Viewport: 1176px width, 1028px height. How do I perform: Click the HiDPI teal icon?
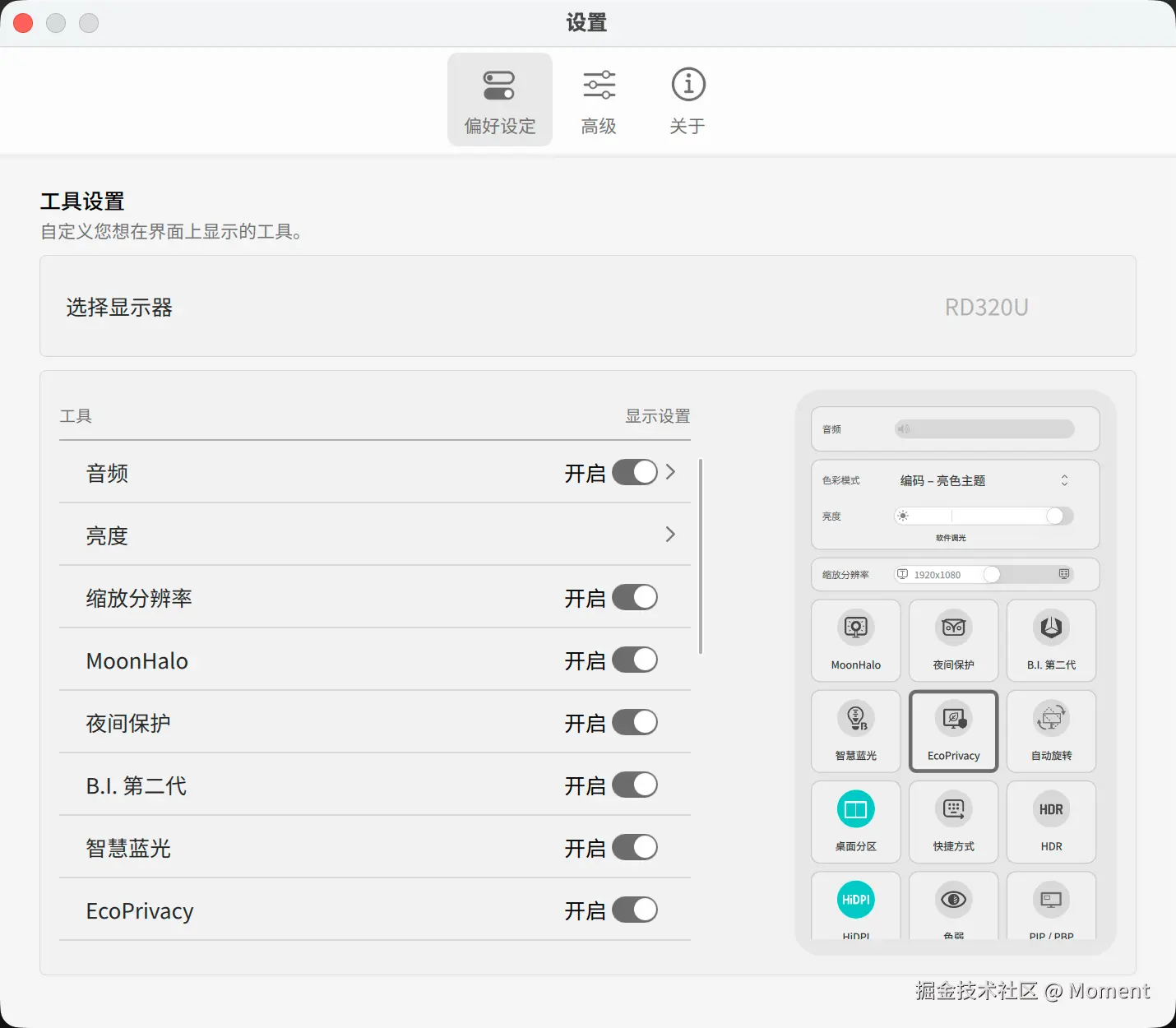click(856, 900)
